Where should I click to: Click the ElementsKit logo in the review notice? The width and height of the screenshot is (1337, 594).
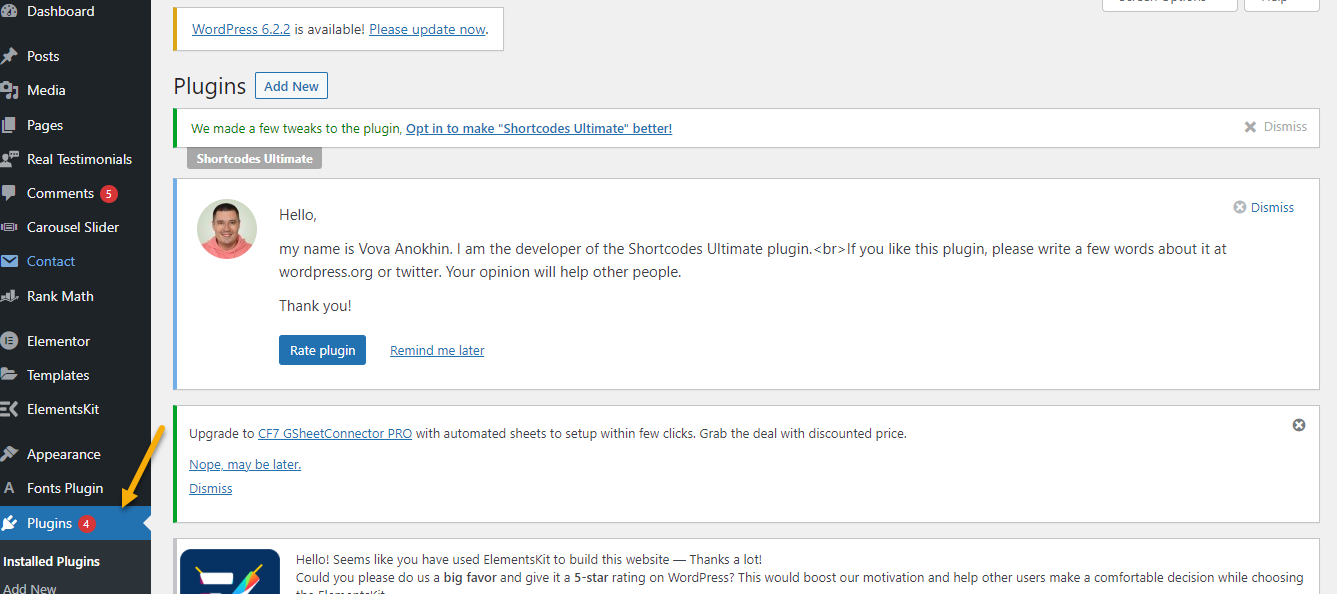(x=230, y=572)
